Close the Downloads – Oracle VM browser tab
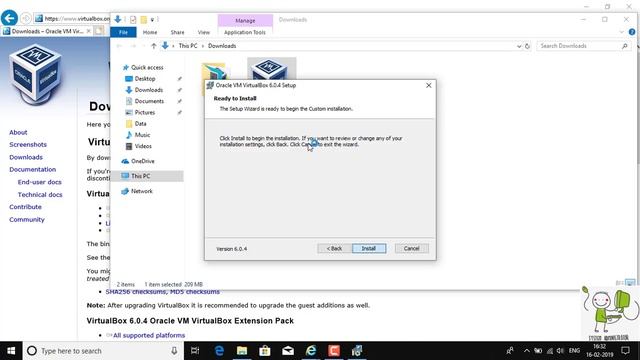Viewport: 640px width, 360px height. pyautogui.click(x=89, y=31)
